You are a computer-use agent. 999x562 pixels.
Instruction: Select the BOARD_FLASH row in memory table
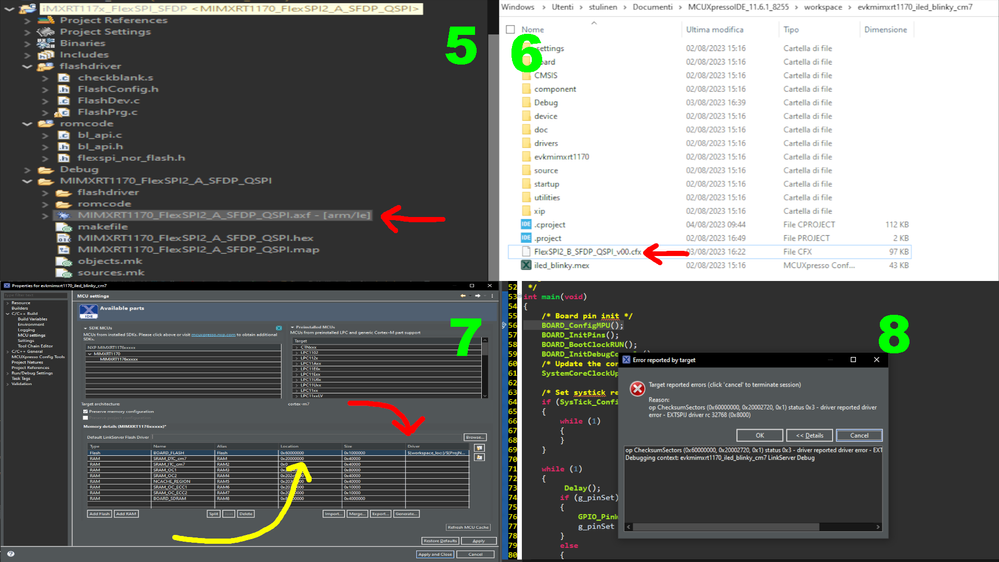(x=278, y=453)
